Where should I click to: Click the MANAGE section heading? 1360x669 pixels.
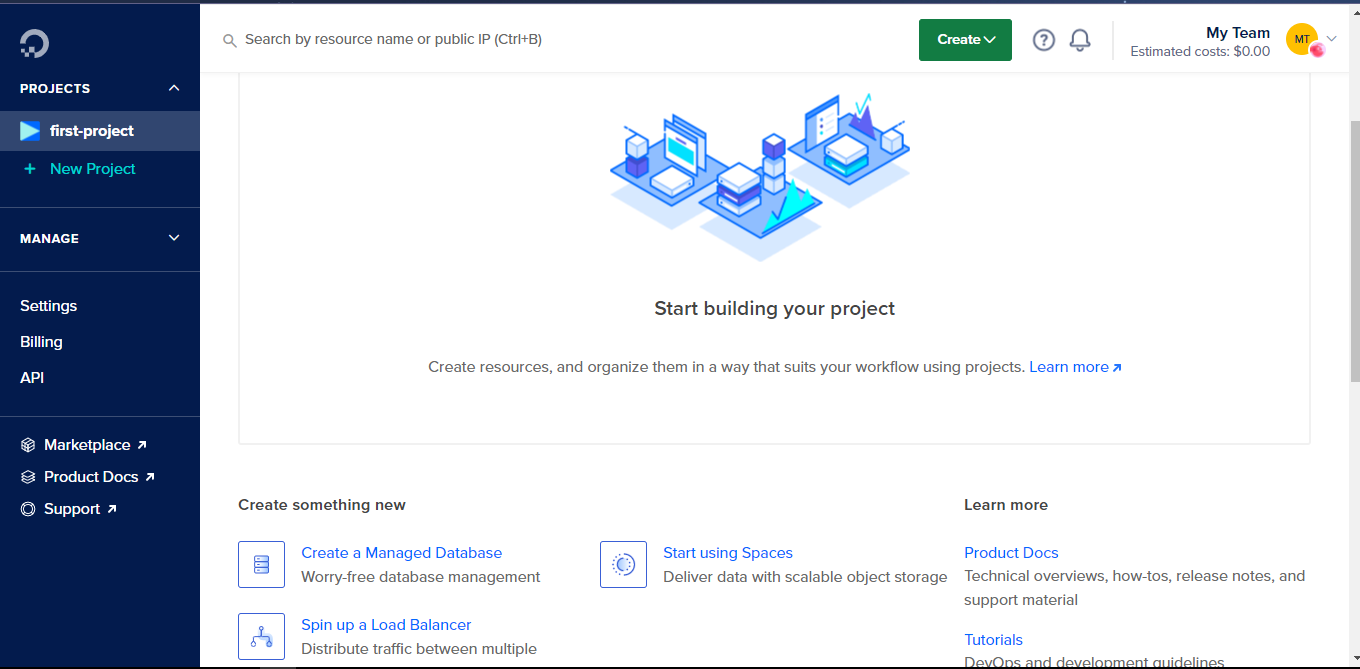click(49, 238)
